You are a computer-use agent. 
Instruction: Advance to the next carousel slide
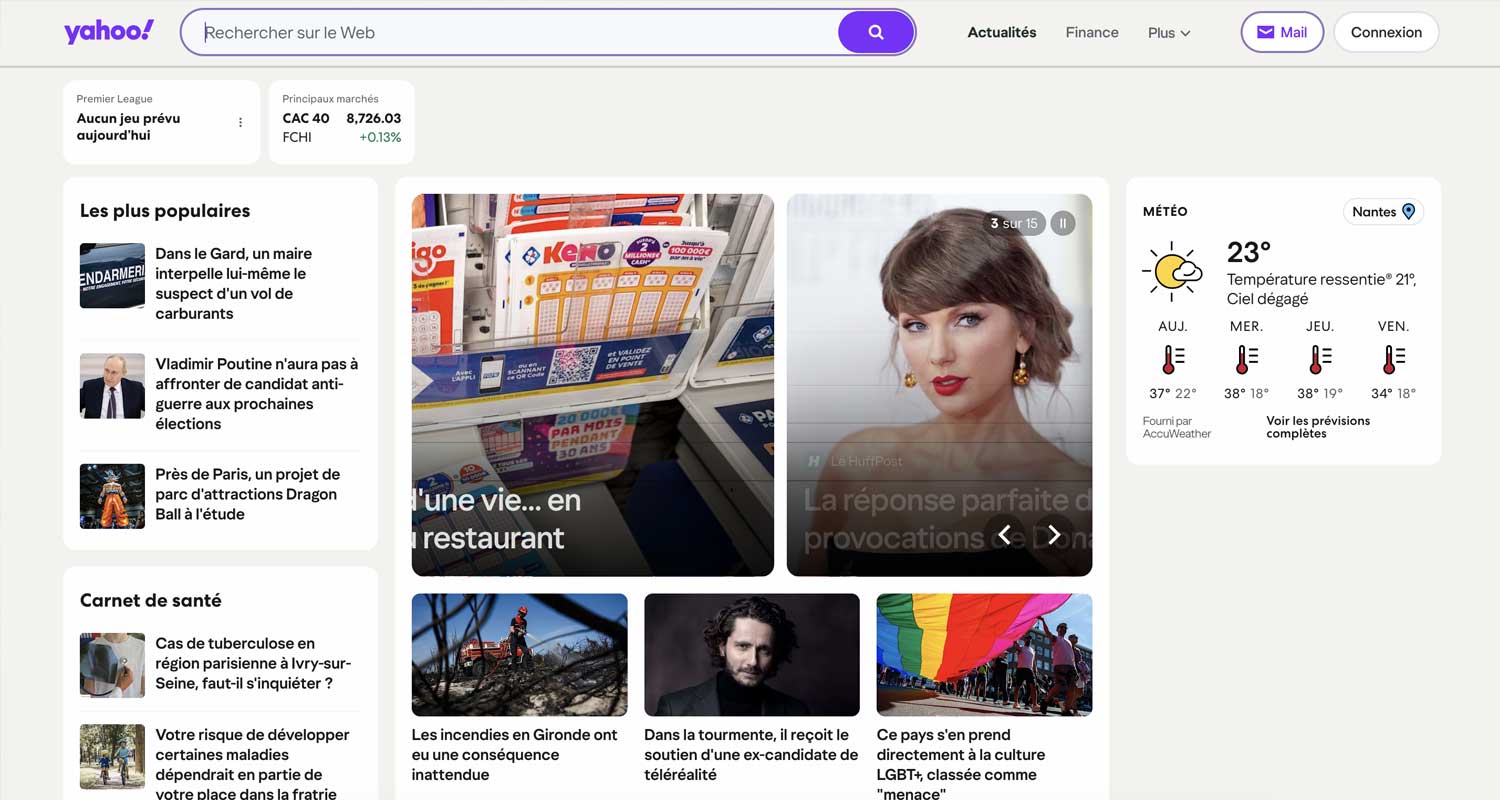[1054, 535]
